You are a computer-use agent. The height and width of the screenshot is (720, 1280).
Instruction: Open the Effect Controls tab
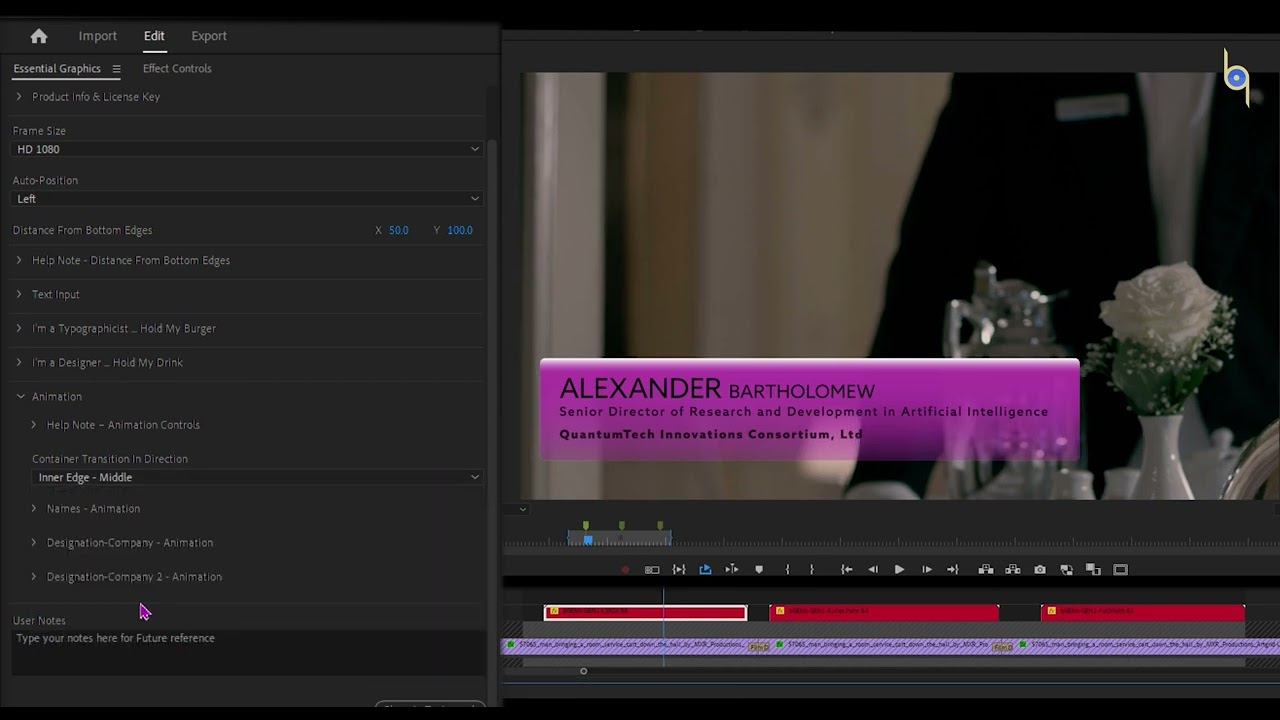point(177,69)
